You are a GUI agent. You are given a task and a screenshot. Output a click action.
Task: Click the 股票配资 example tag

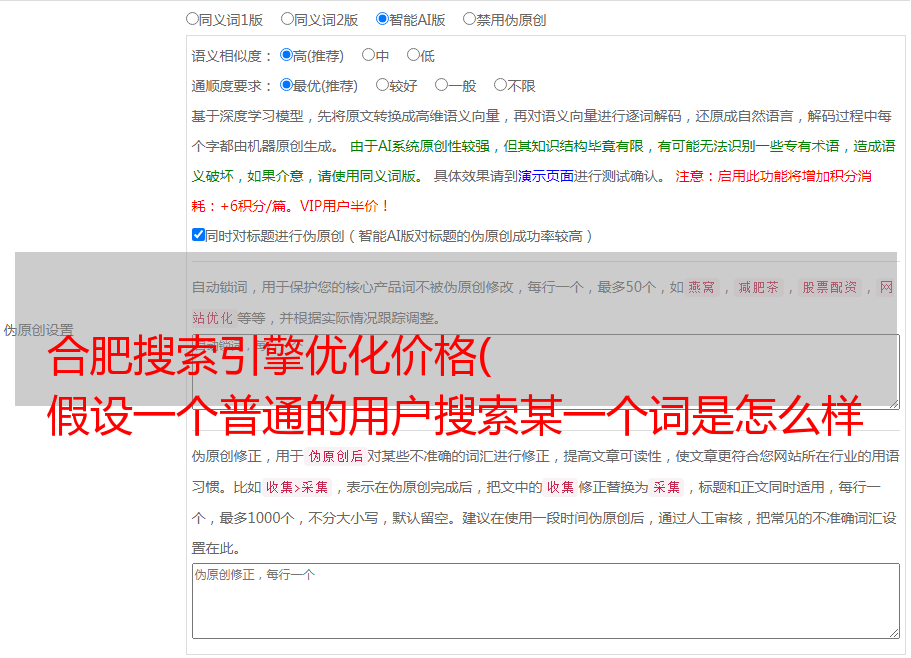pos(830,287)
